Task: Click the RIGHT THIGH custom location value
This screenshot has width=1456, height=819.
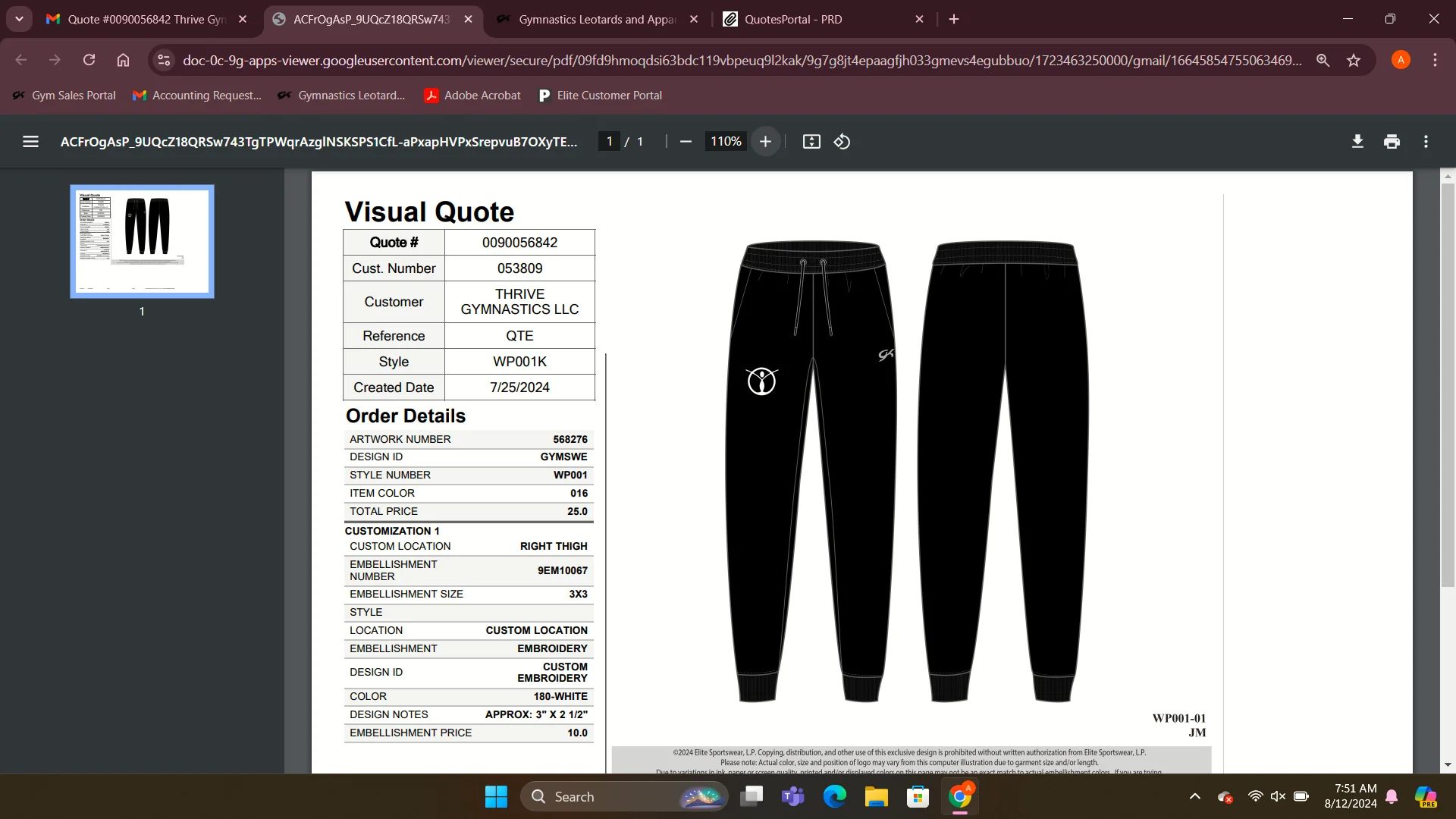Action: coord(554,546)
